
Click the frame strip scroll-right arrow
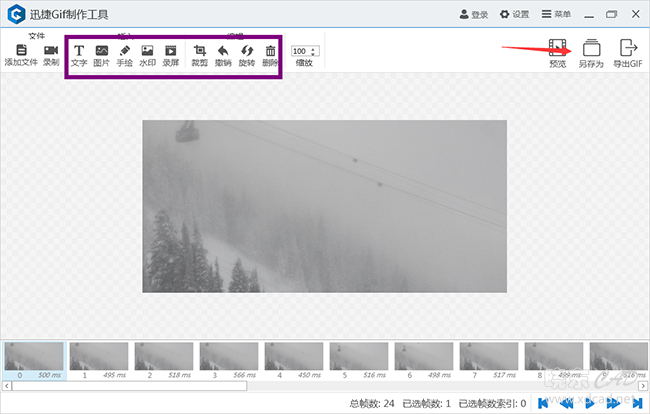click(x=643, y=386)
